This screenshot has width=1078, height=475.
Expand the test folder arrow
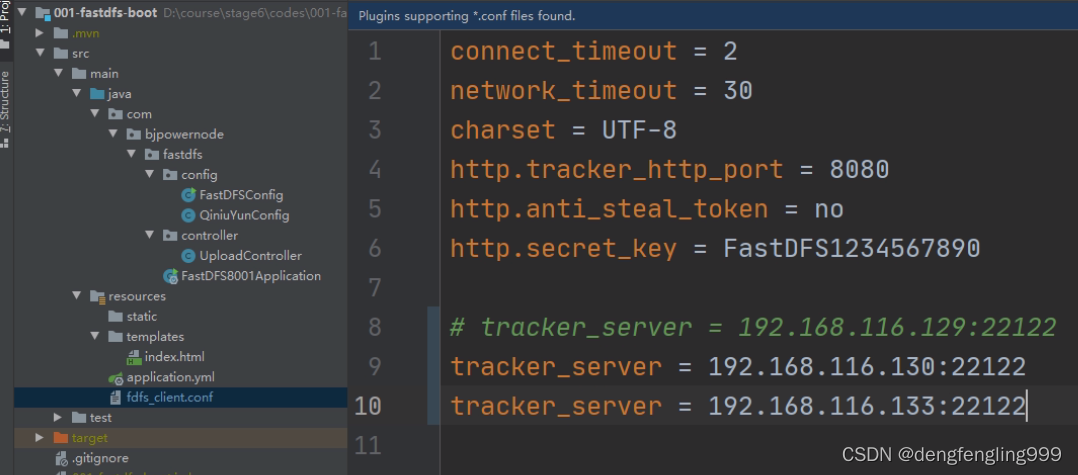(58, 417)
